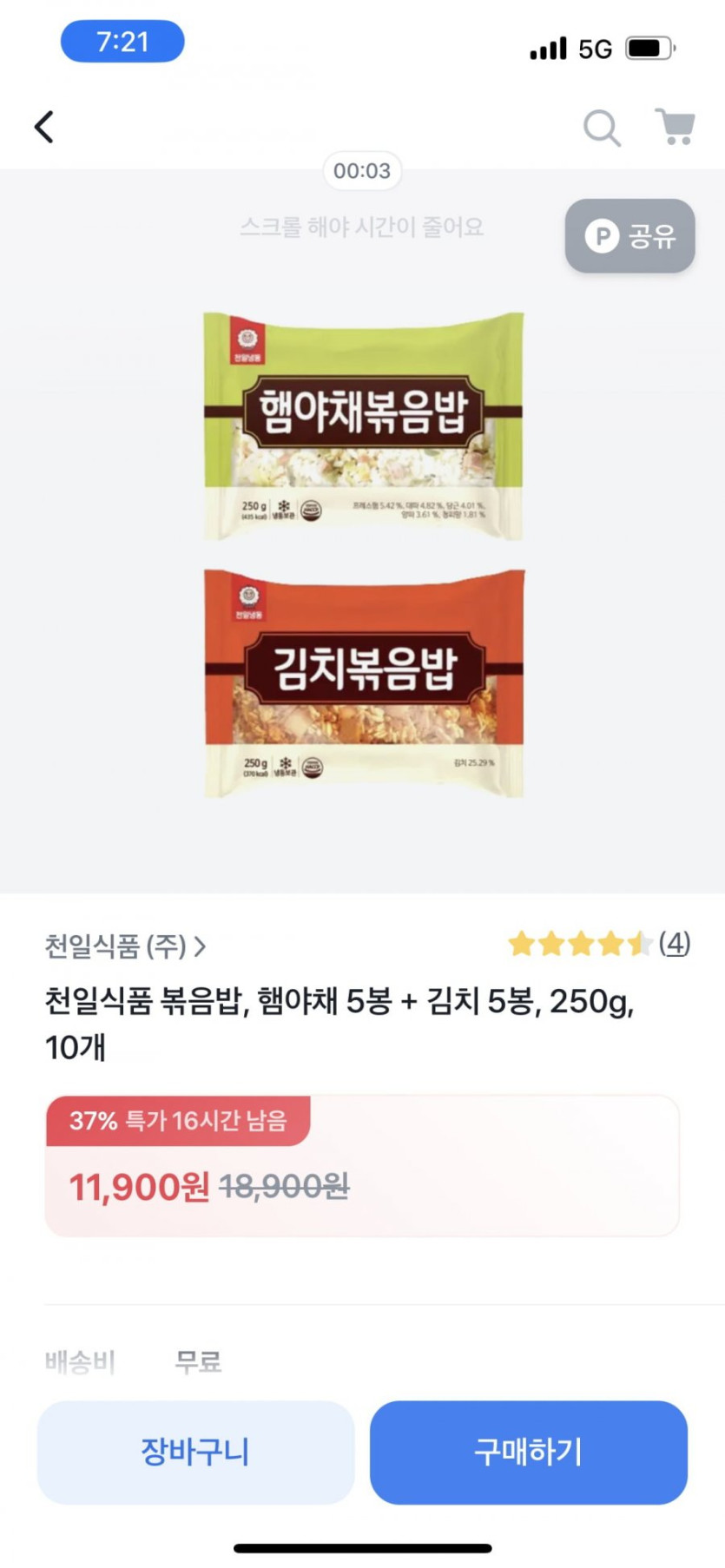725x1568 pixels.
Task: Tap the 00:03 timer pill
Action: pyautogui.click(x=362, y=170)
